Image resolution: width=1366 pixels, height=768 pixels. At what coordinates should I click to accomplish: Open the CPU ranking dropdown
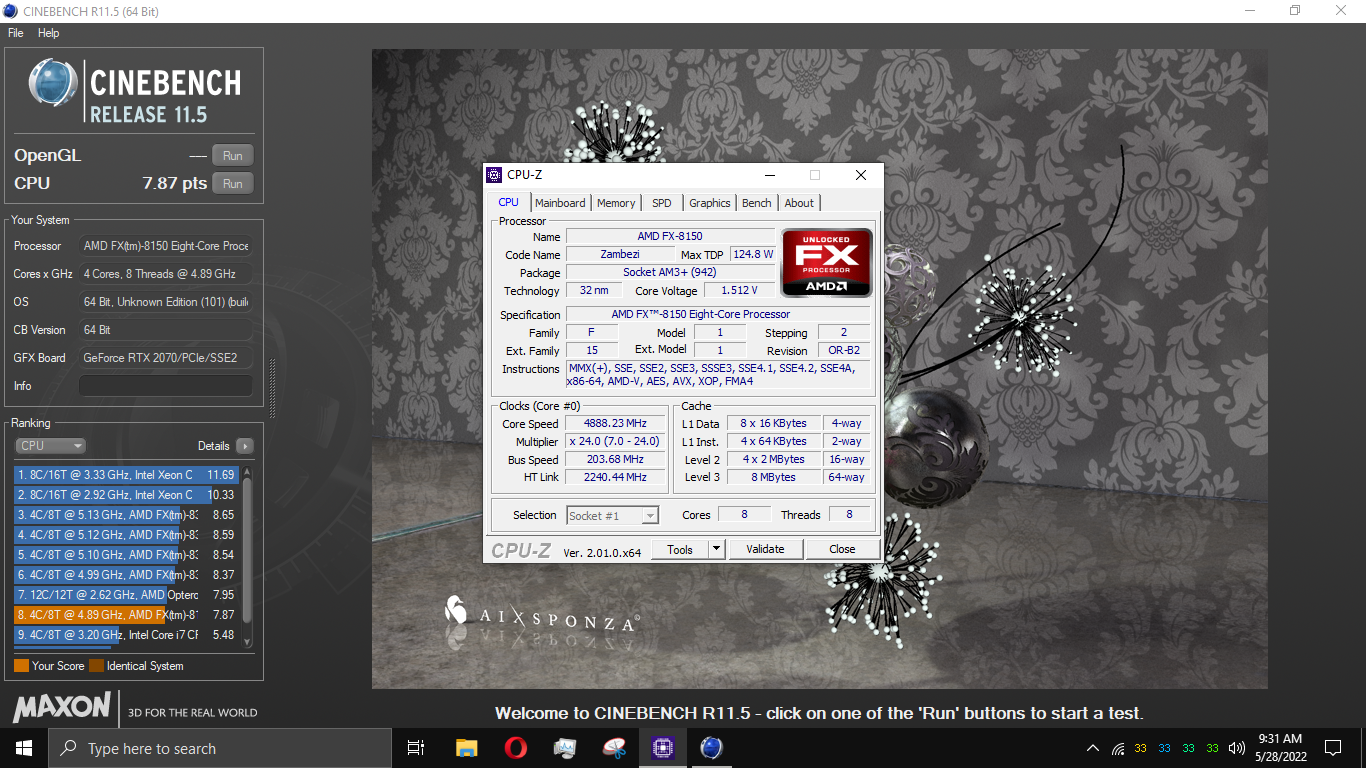point(50,446)
